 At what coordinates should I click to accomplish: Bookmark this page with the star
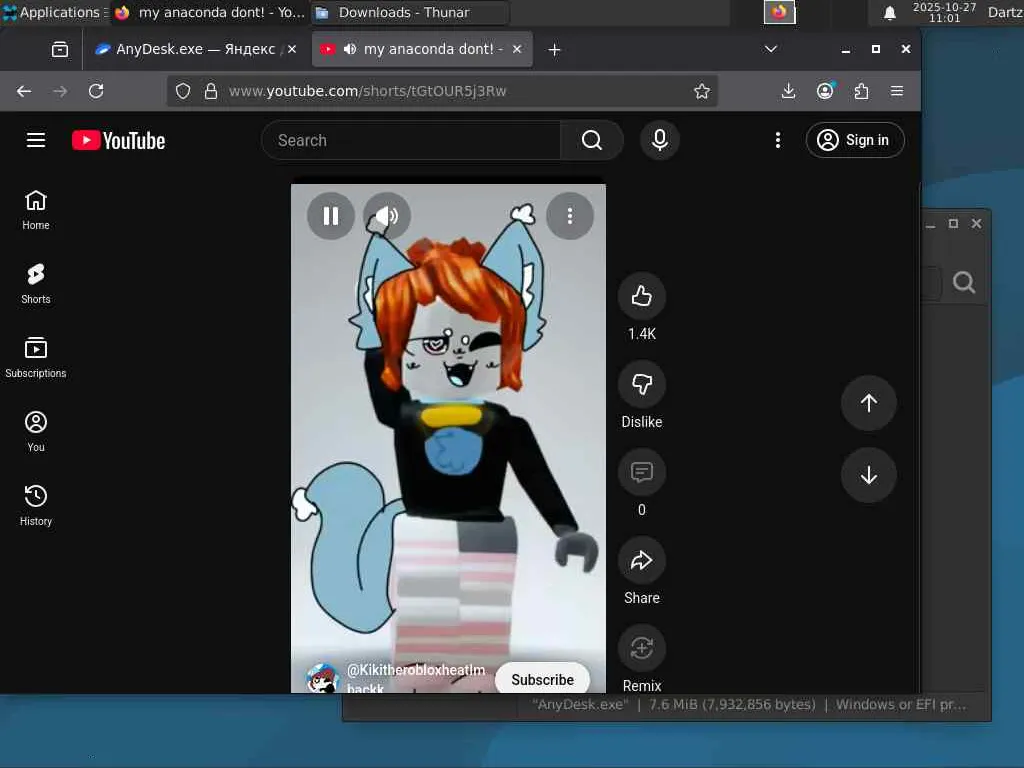[x=701, y=91]
